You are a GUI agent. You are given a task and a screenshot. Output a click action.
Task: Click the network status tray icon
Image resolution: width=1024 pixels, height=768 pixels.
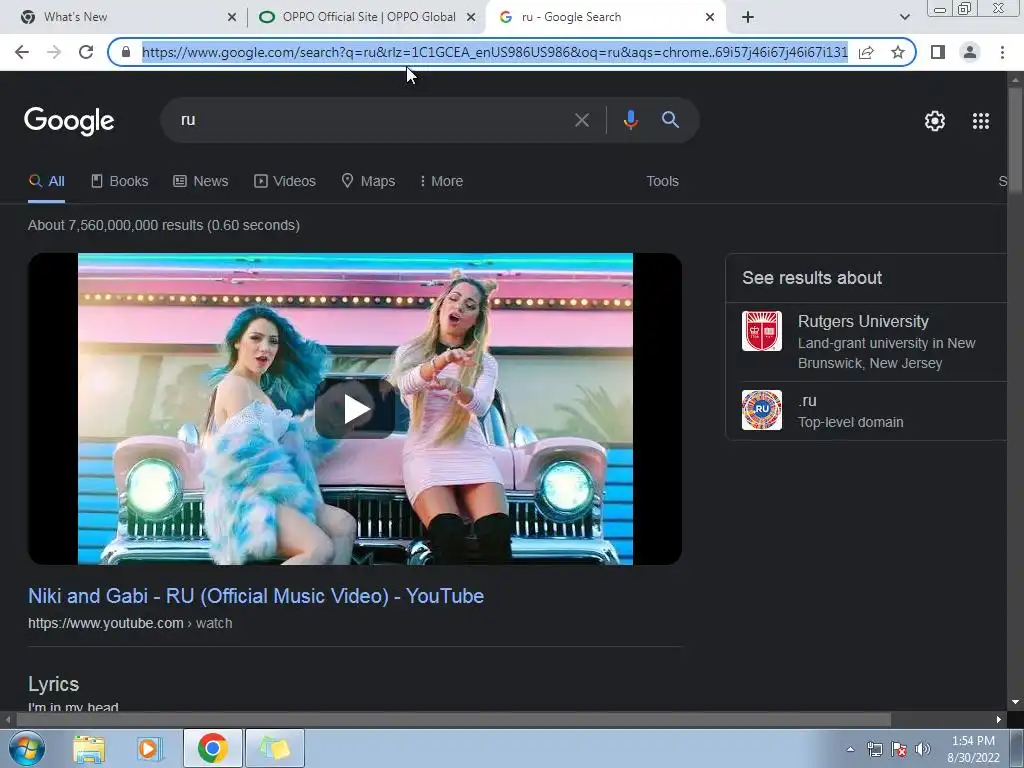pyautogui.click(x=874, y=749)
